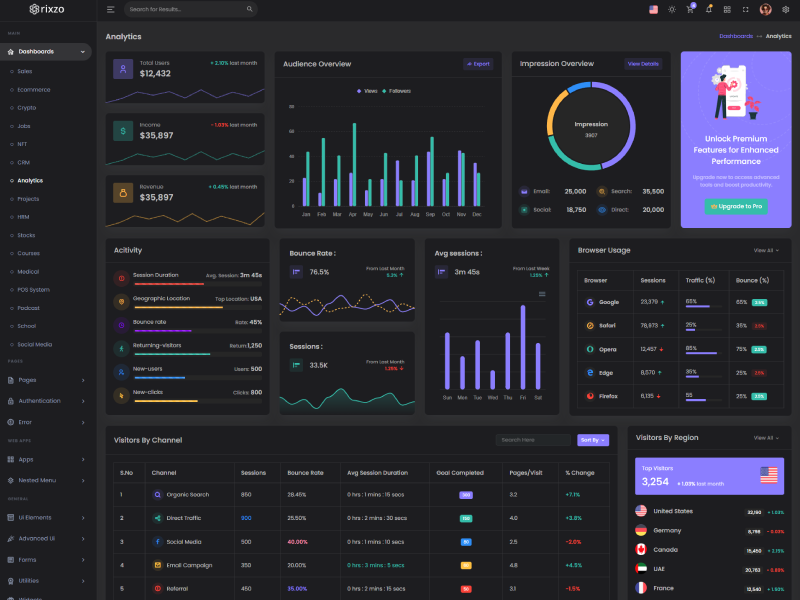
Task: Click the shopping cart icon in header
Action: (690, 9)
